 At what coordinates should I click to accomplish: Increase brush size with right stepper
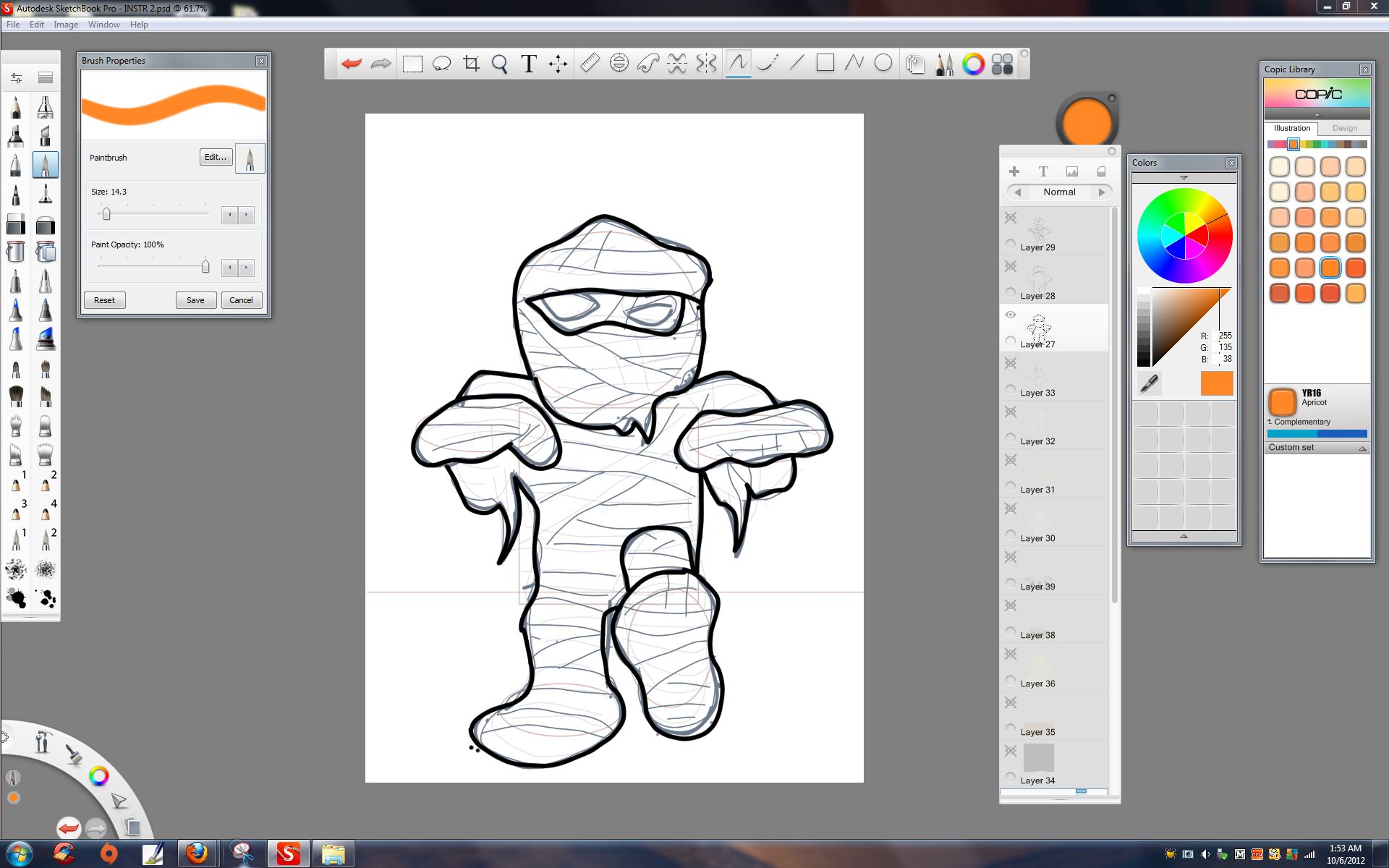(x=246, y=215)
